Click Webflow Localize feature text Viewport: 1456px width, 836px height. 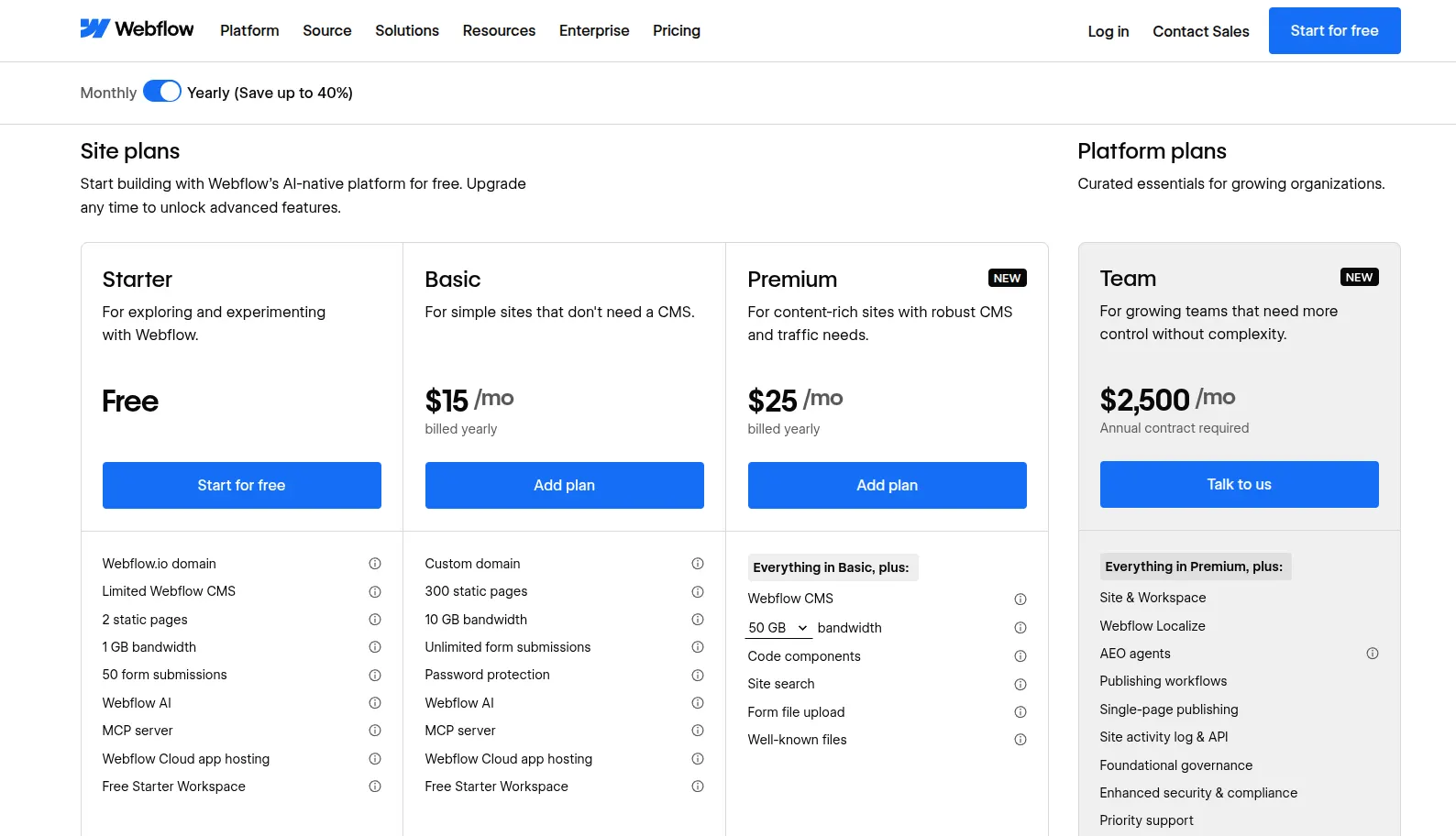coord(1153,626)
